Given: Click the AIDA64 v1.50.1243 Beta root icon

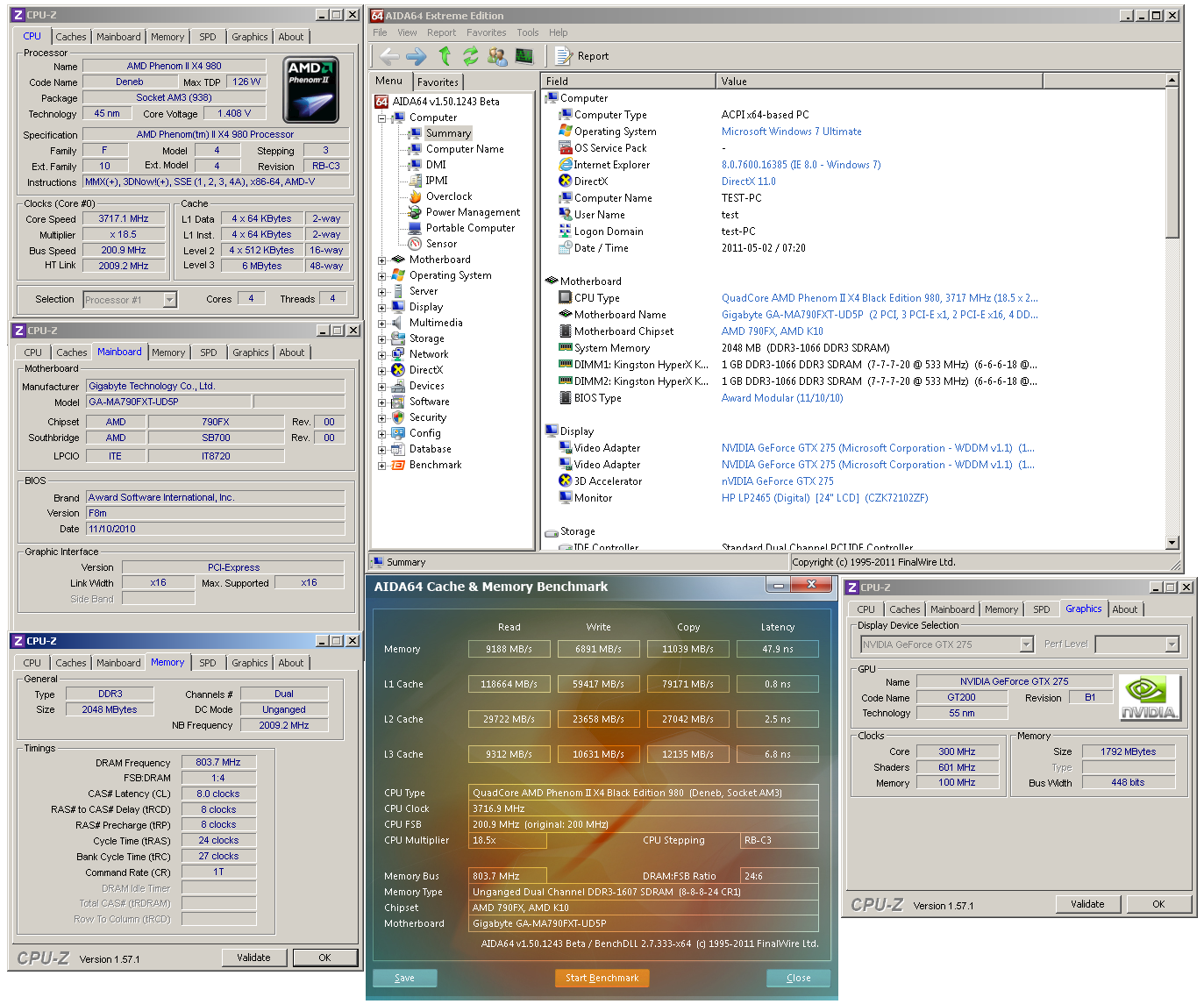Looking at the screenshot, I should [381, 101].
